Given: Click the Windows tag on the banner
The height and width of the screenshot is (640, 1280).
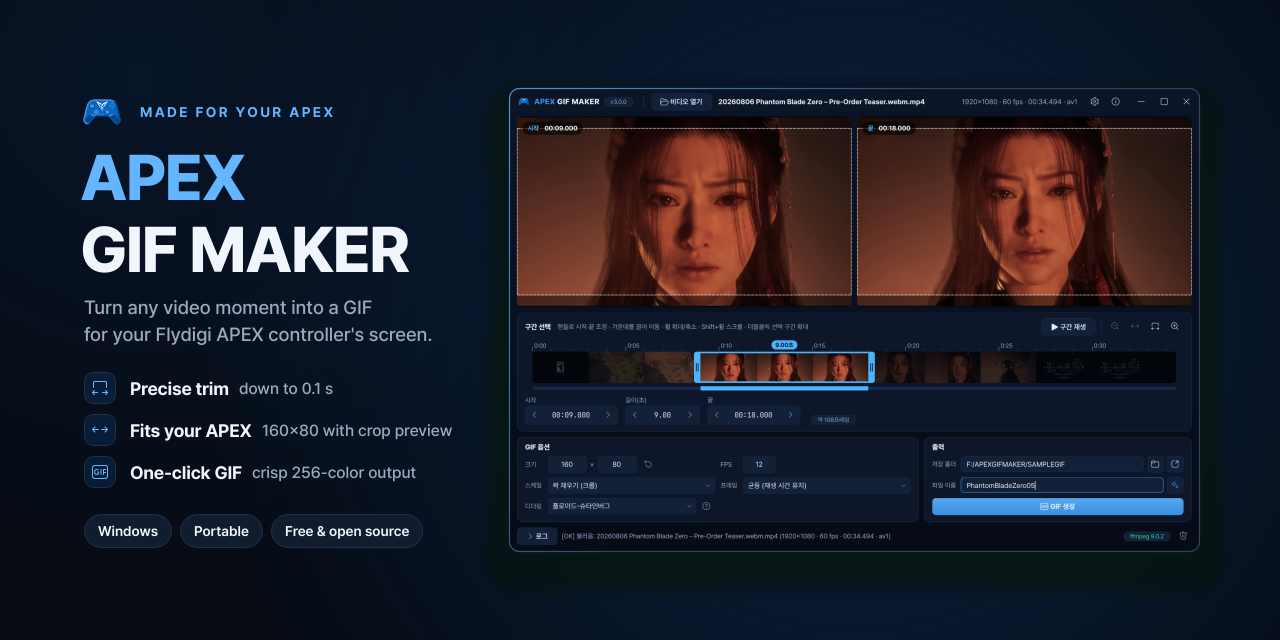Looking at the screenshot, I should (x=128, y=531).
